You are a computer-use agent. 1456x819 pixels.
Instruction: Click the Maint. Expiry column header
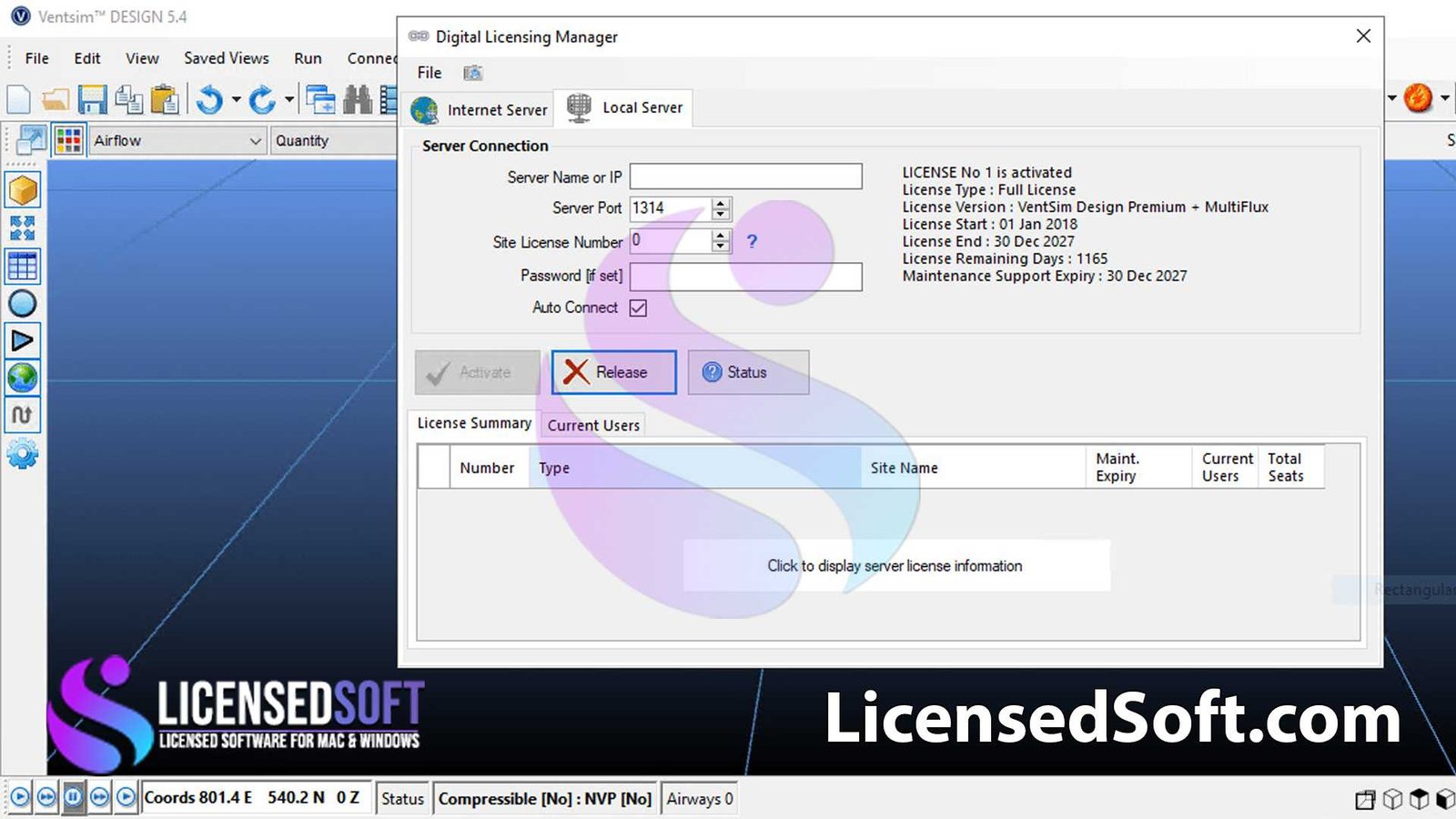(x=1138, y=468)
